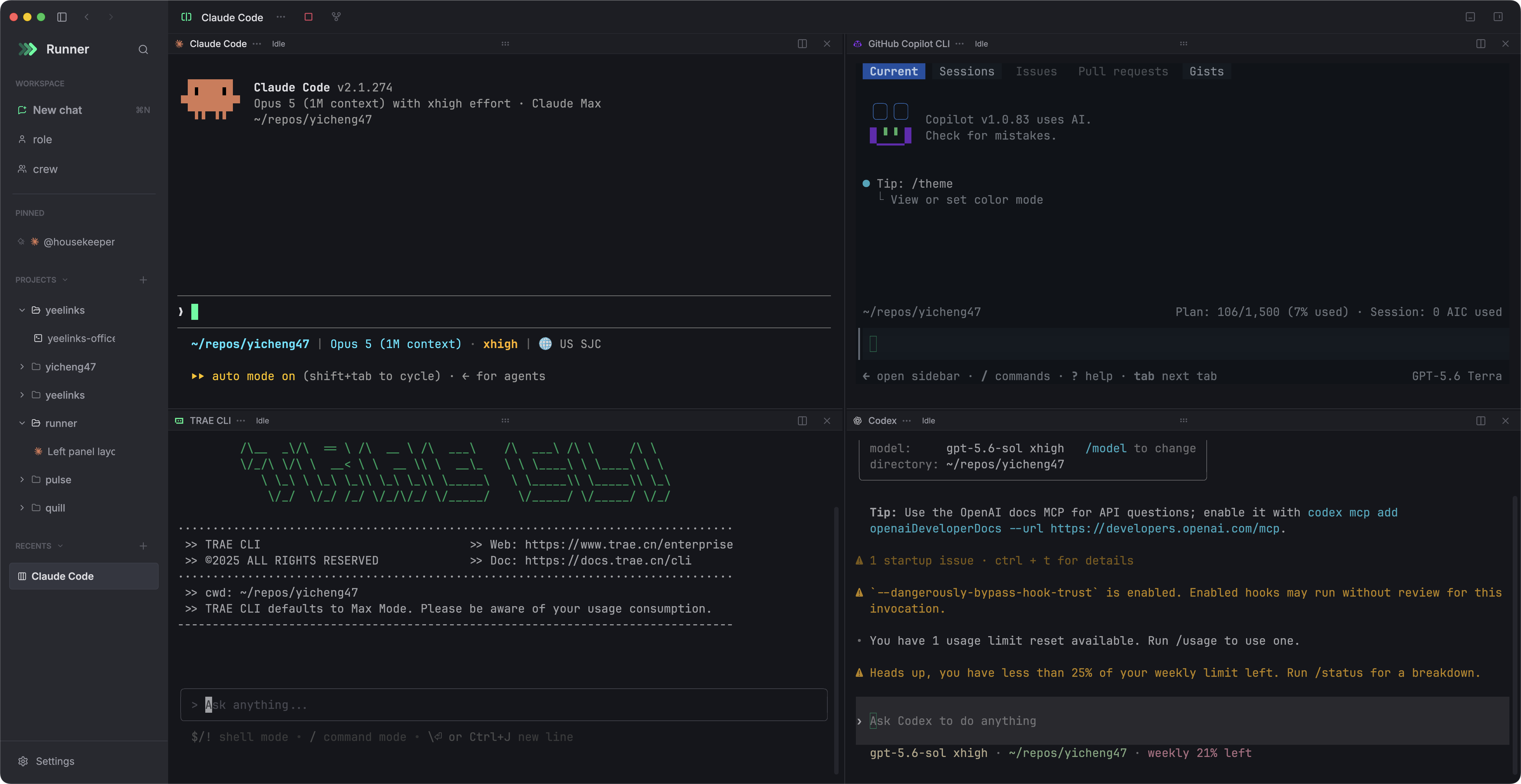Click the TRAE CLI pane scrollbar
This screenshot has width=1521, height=784.
pyautogui.click(x=836, y=640)
